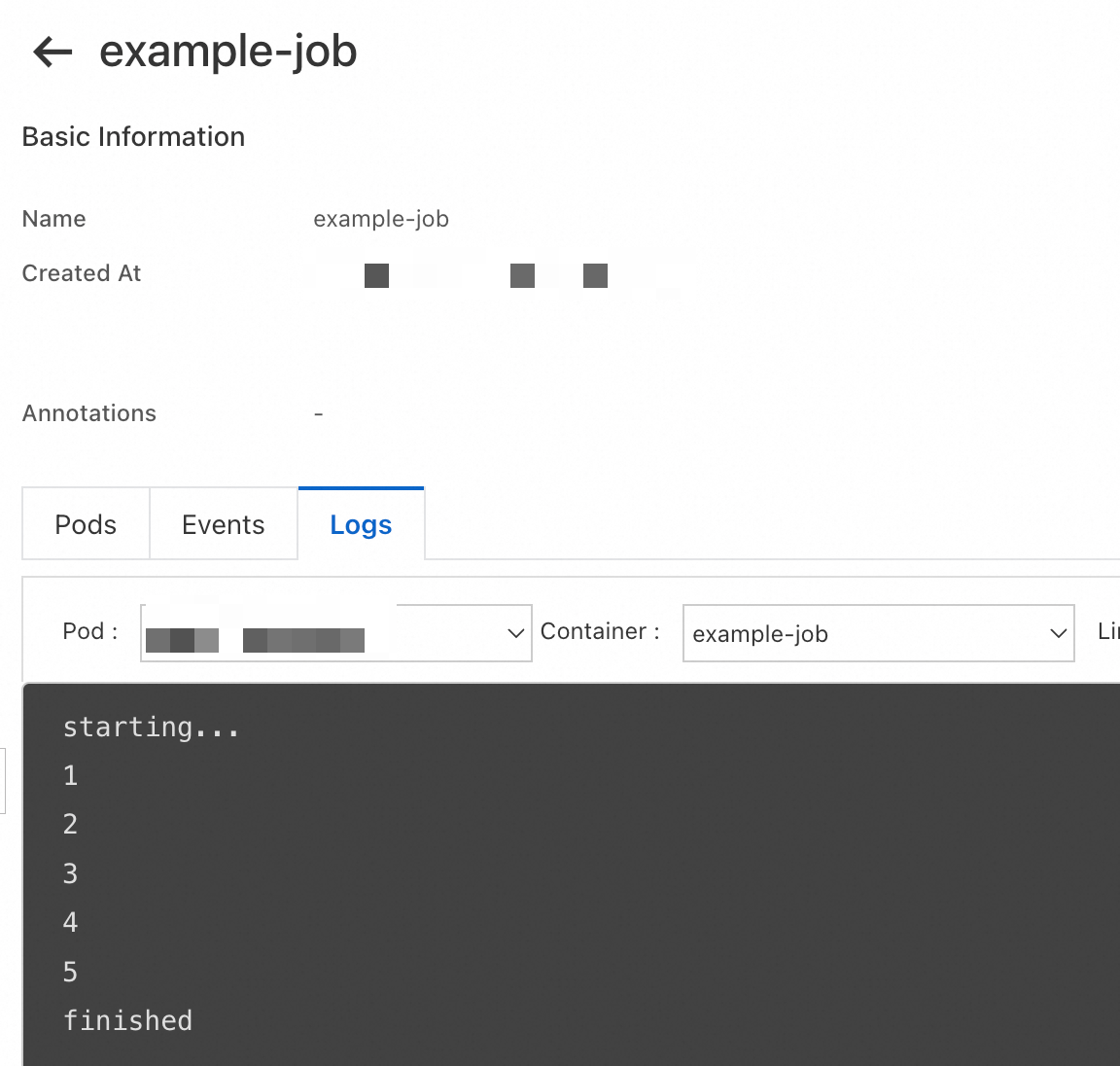Viewport: 1120px width, 1066px height.
Task: Click the Annotations dash value
Action: click(x=318, y=414)
